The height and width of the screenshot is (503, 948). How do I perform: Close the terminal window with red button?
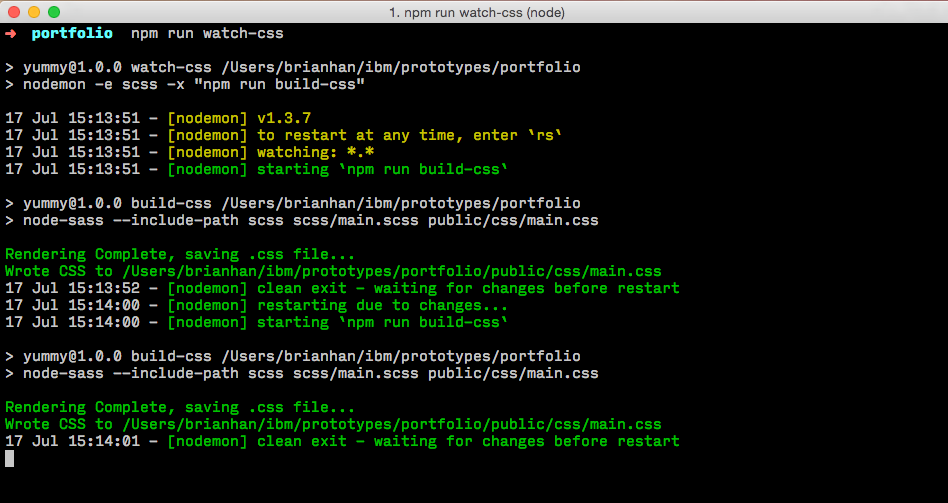coord(14,11)
